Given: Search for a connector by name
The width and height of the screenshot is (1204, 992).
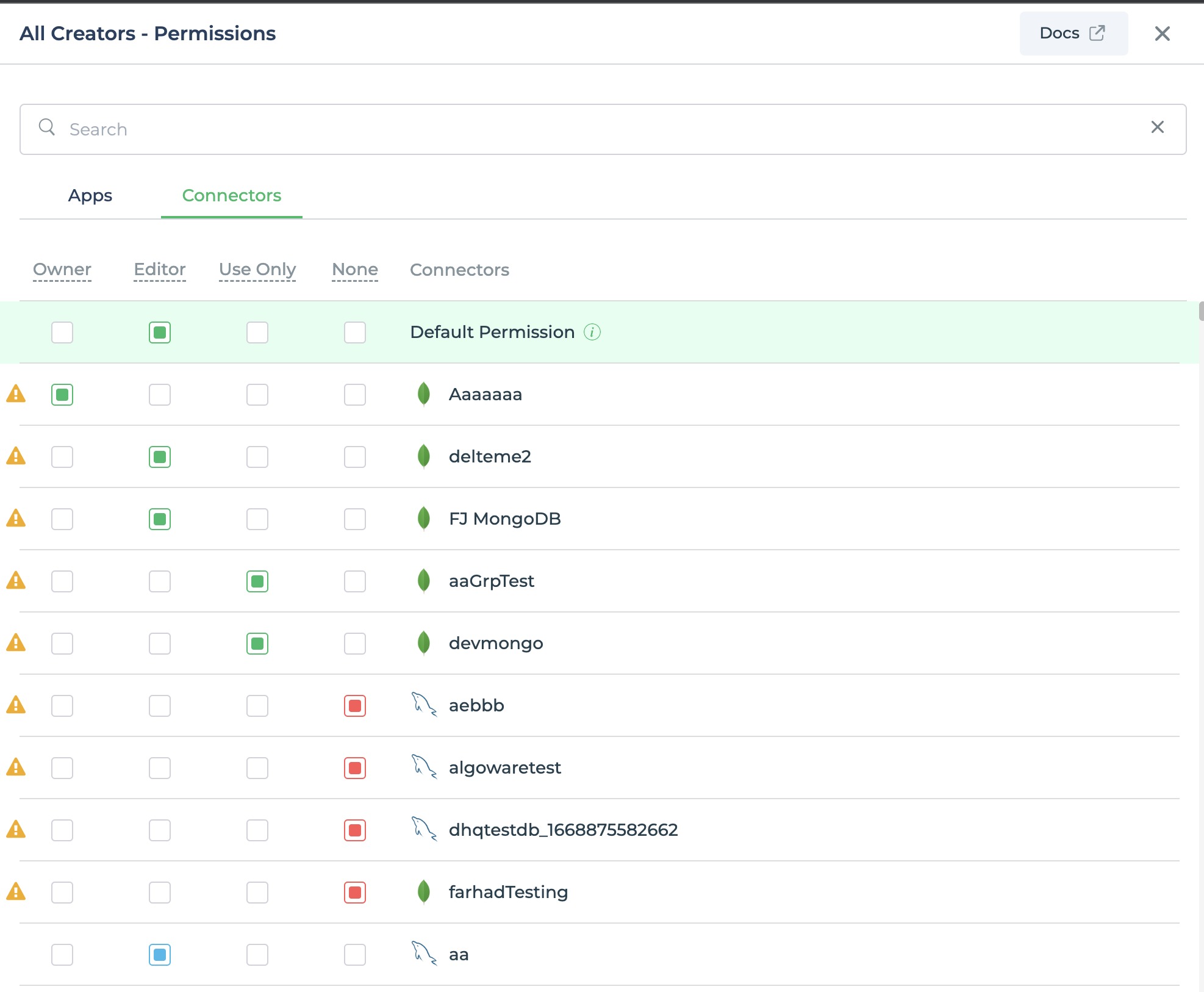Looking at the screenshot, I should coord(602,129).
